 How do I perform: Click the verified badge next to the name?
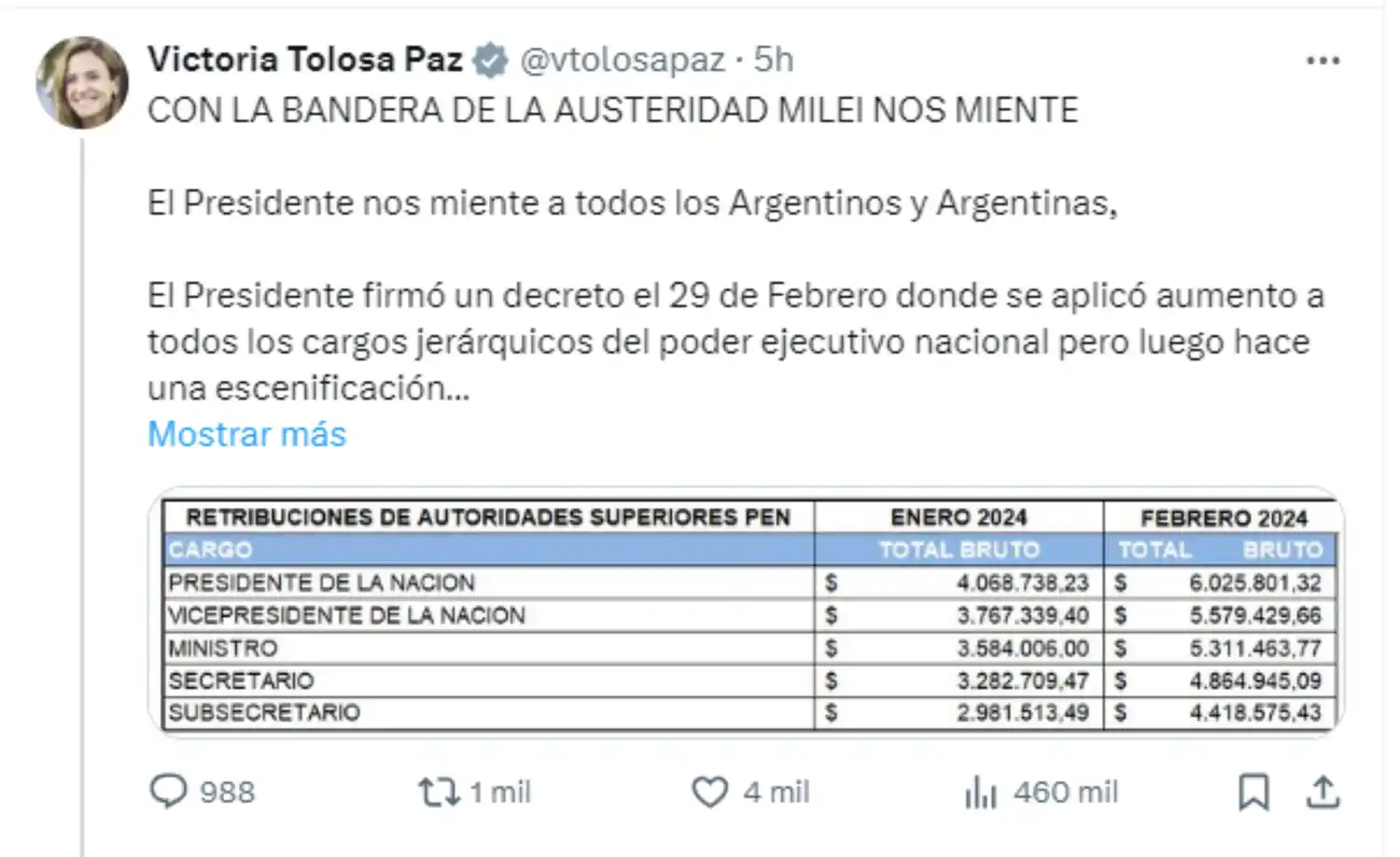click(487, 58)
